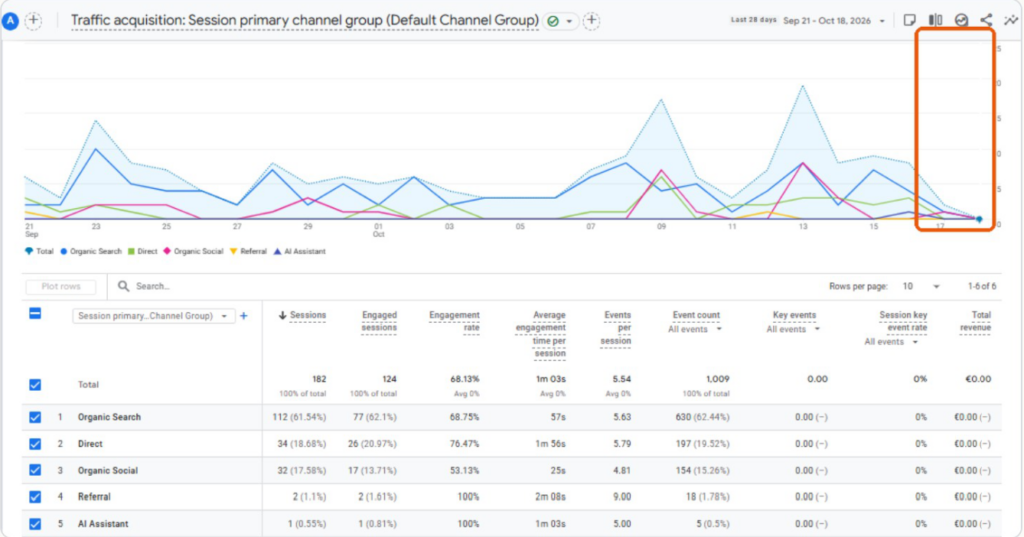The image size is (1024, 537).
Task: Sort the table by Sessions column header
Action: pos(308,316)
